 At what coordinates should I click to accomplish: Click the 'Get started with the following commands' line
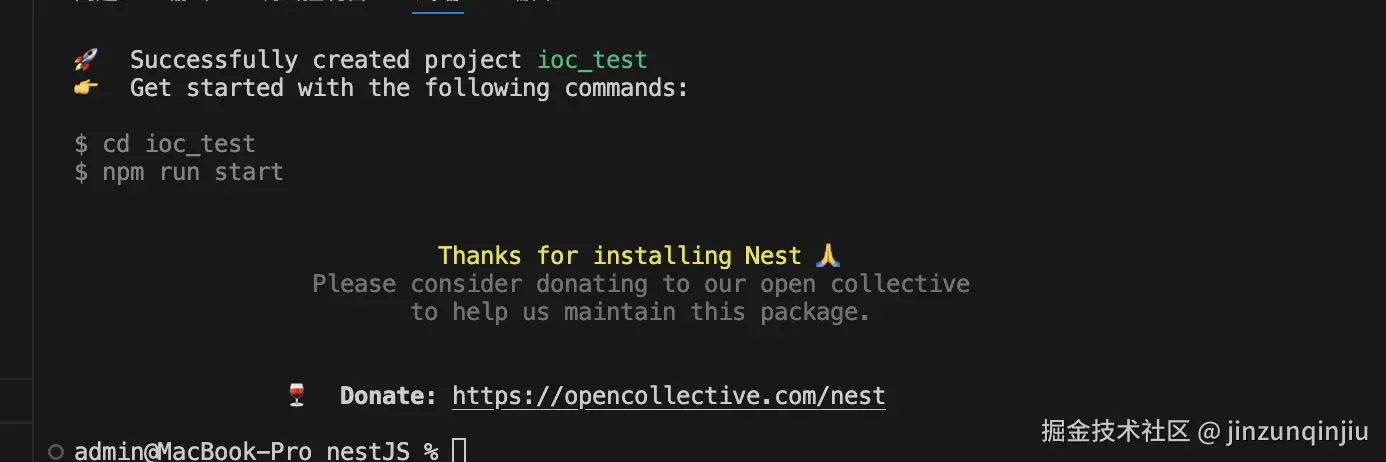click(x=408, y=88)
